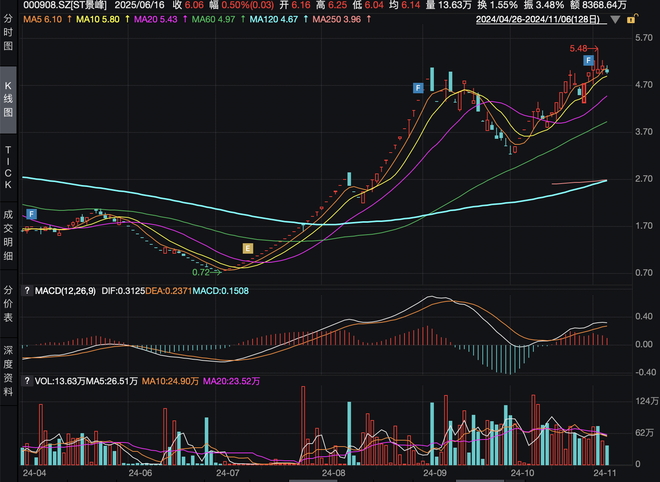This screenshot has height=482, width=660.
Task: Open MACD(12,26,9) indicator parameter settings
Action: click(63, 291)
